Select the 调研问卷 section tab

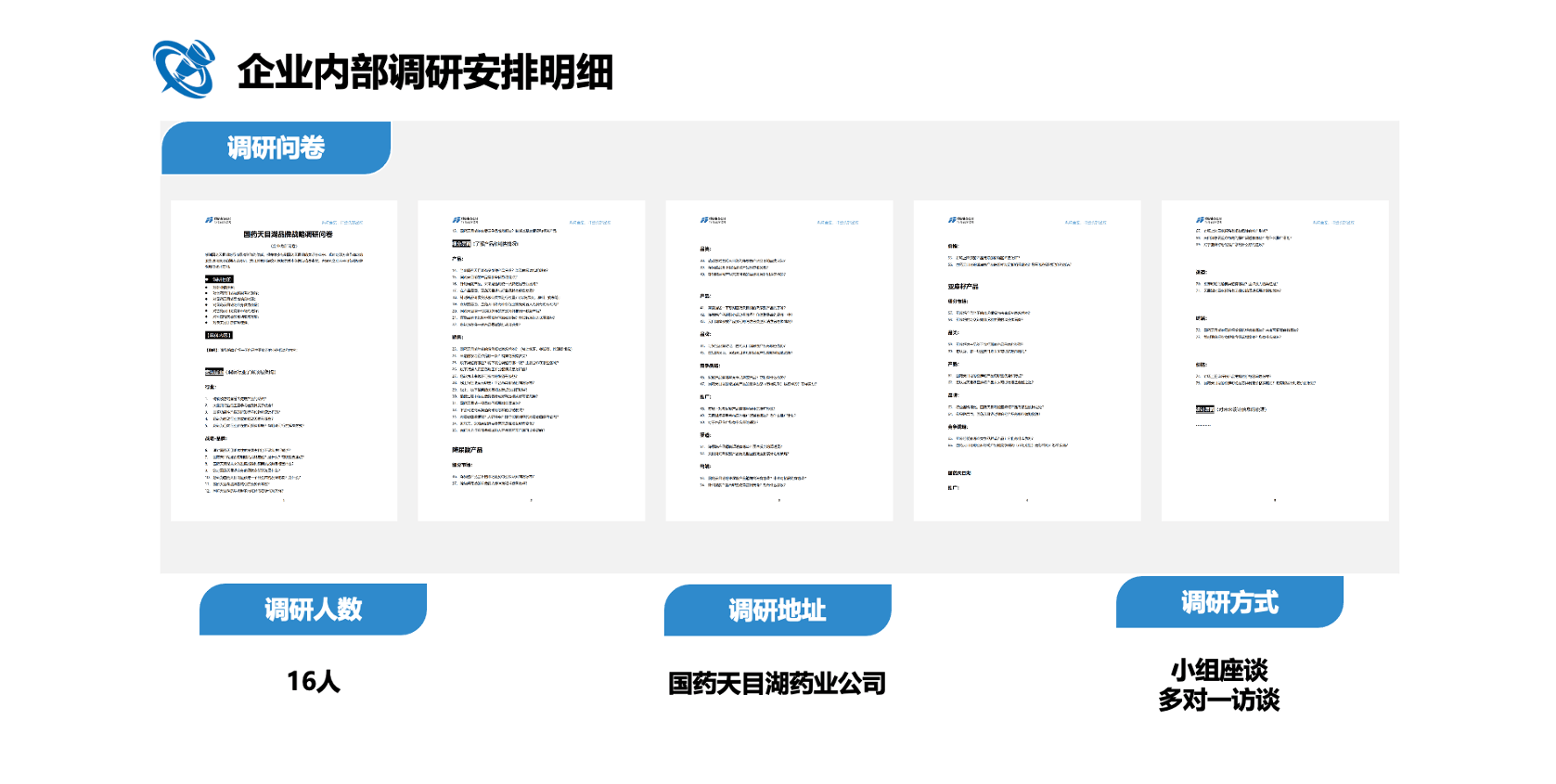point(276,148)
